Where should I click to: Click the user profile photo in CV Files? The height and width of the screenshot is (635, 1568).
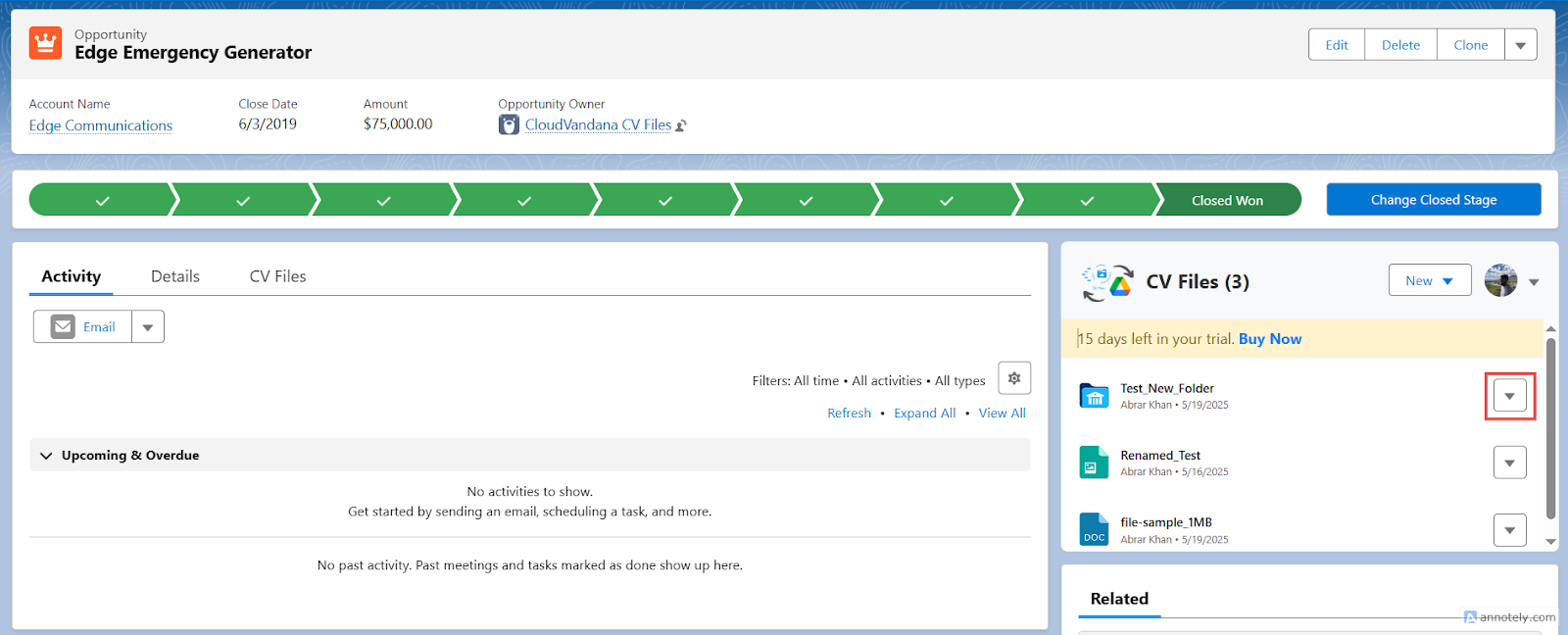pyautogui.click(x=1500, y=280)
